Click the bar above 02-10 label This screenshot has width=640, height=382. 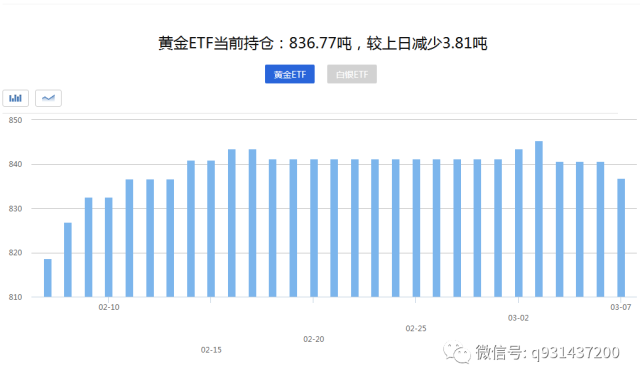tap(109, 247)
